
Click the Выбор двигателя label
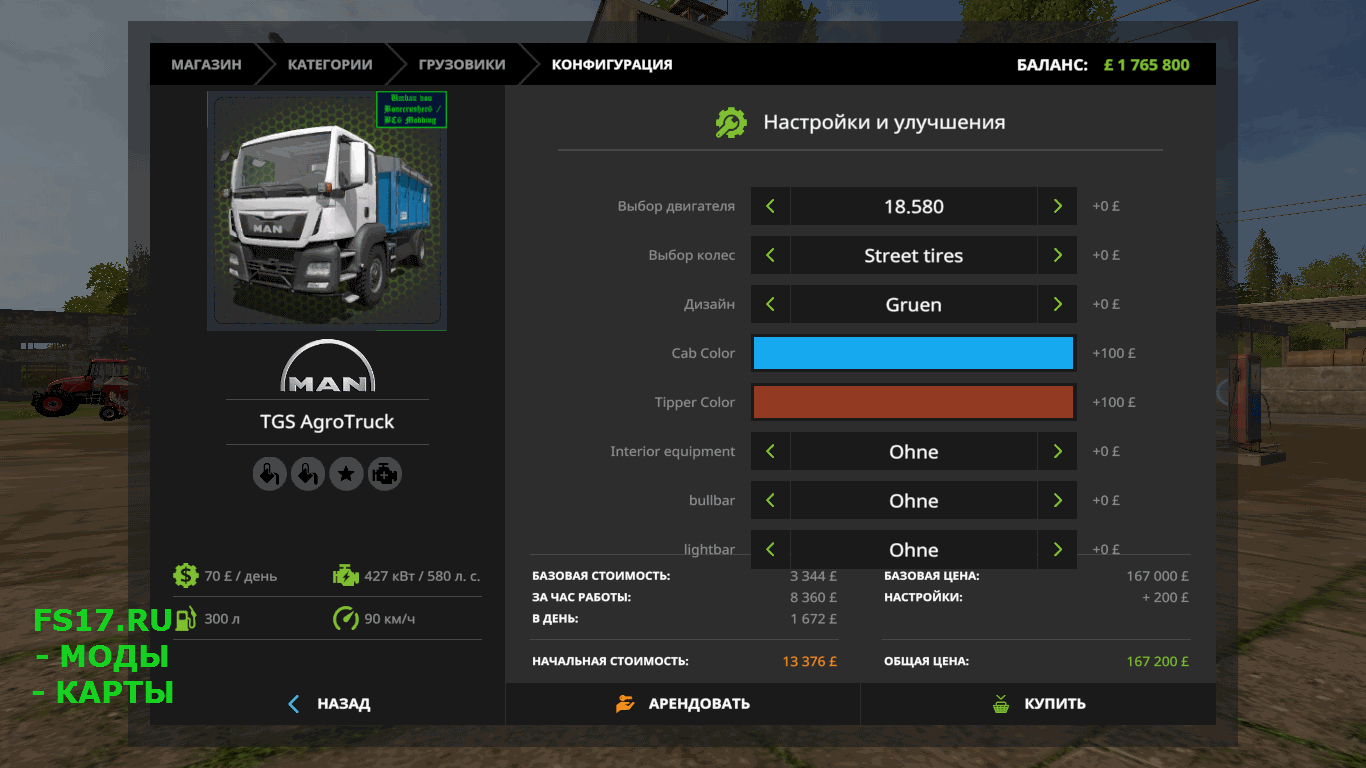click(x=676, y=206)
